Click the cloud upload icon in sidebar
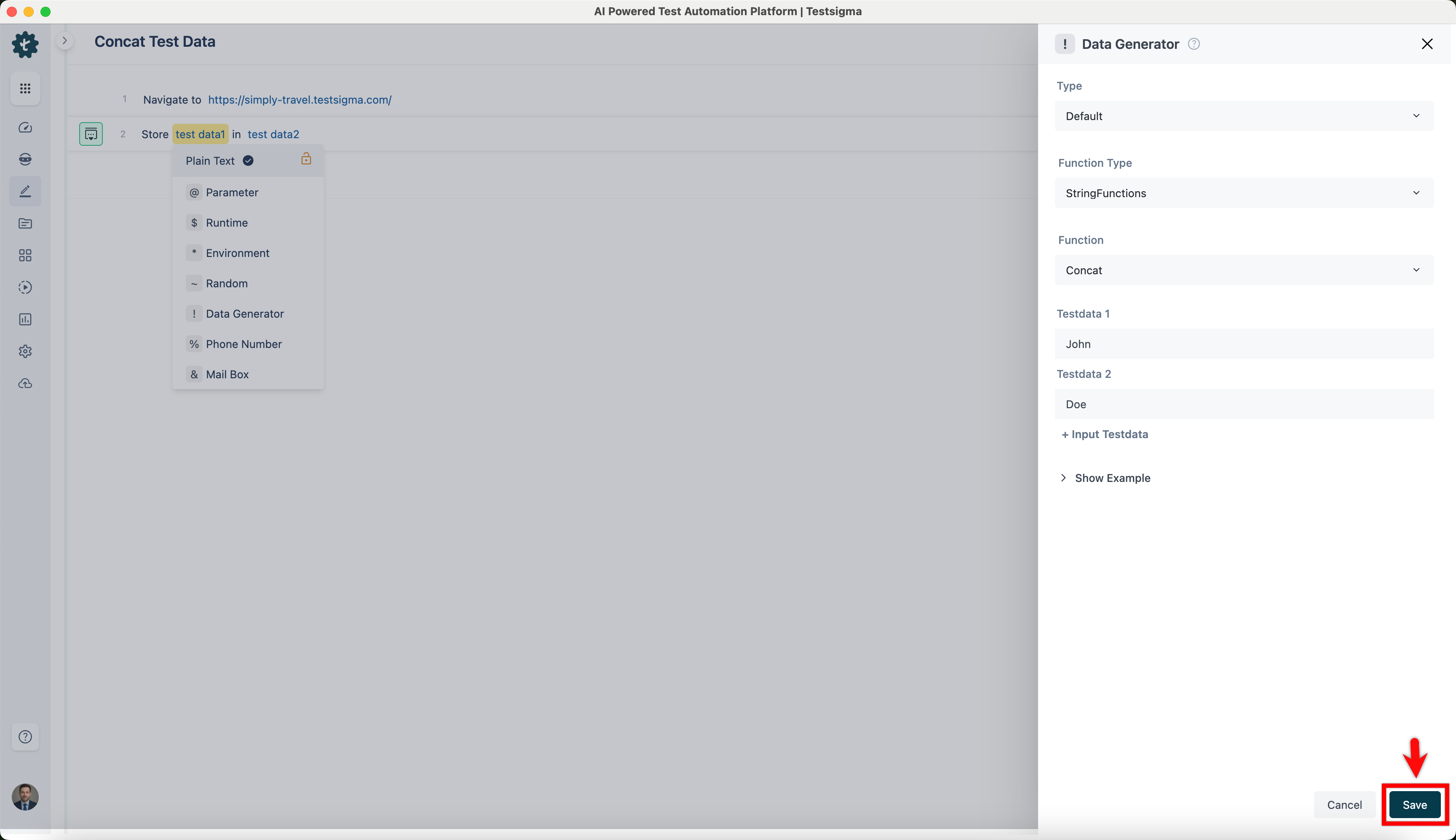The height and width of the screenshot is (840, 1456). point(25,384)
